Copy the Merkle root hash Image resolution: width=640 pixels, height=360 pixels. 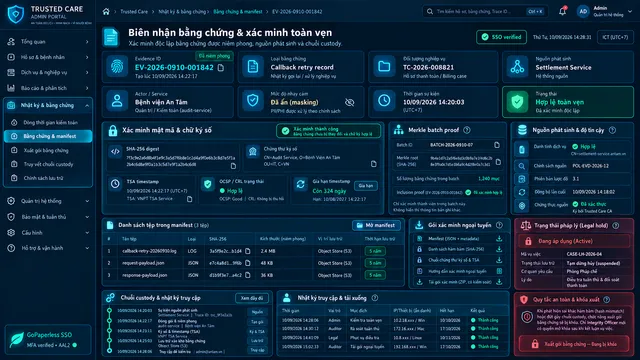pyautogui.click(x=498, y=162)
